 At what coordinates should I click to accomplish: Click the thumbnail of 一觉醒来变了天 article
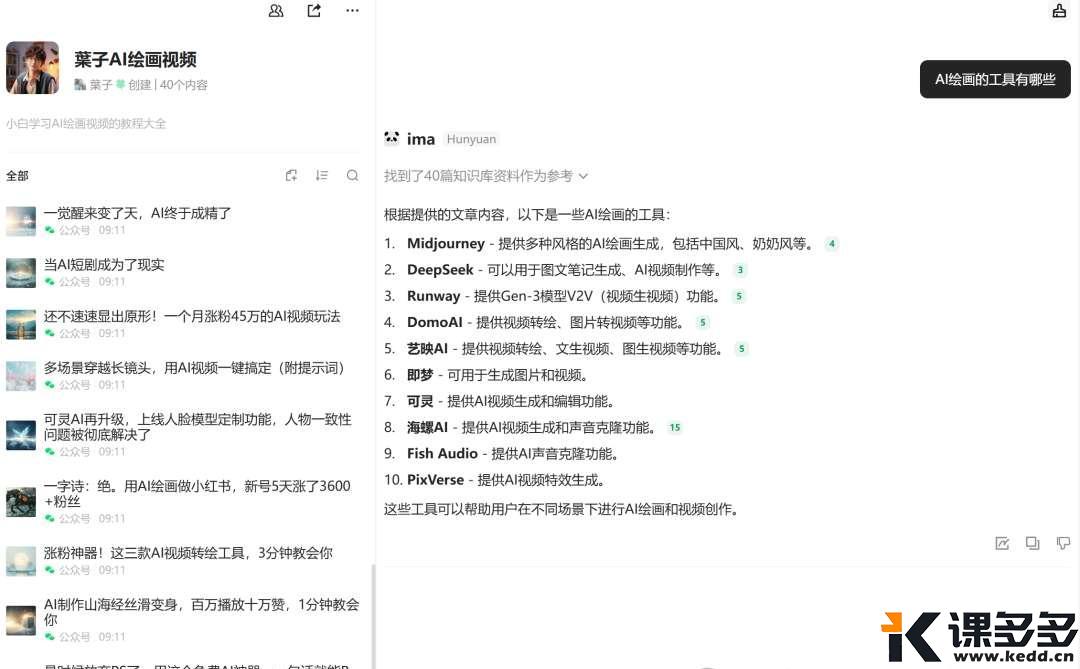click(21, 221)
